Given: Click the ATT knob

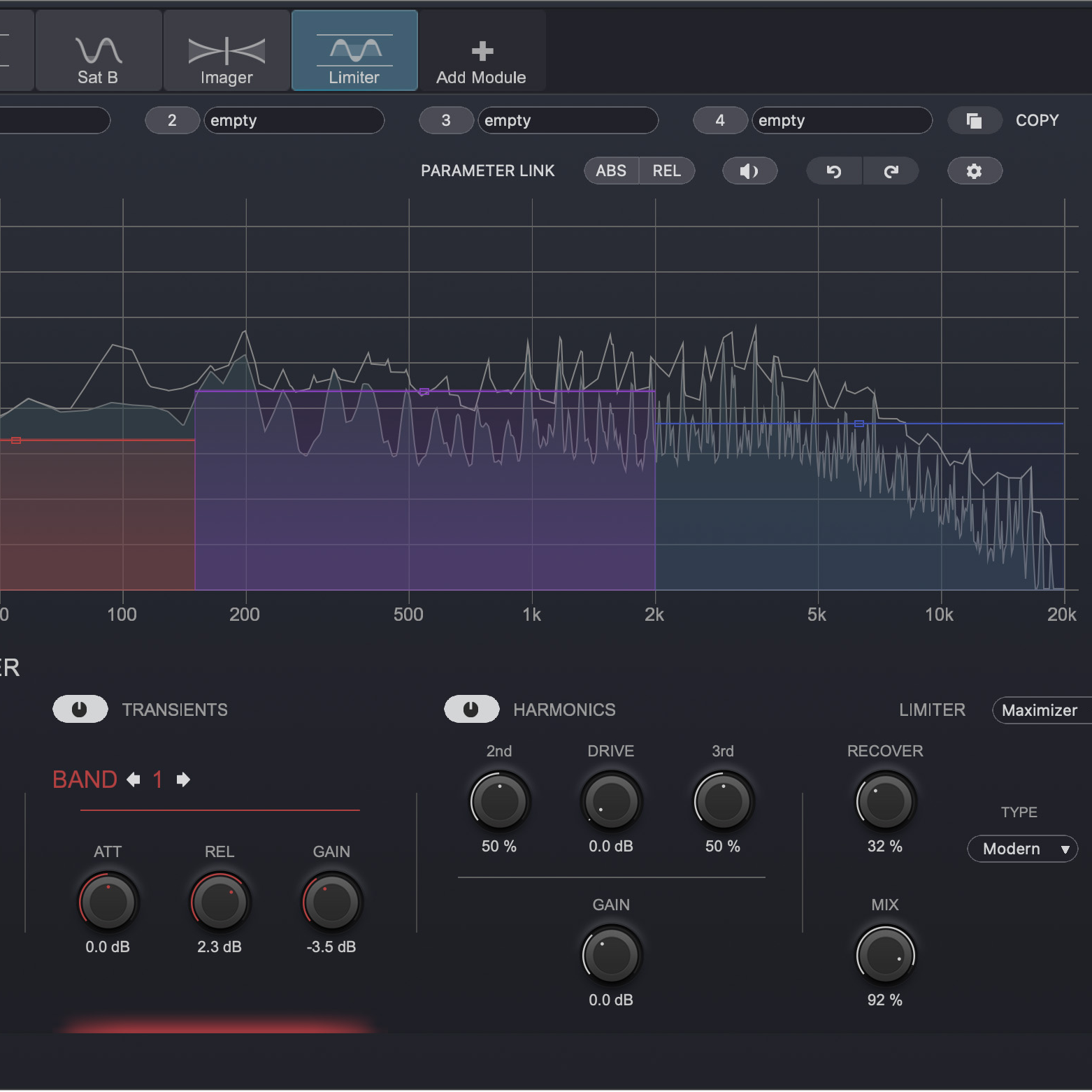Looking at the screenshot, I should pos(108,902).
